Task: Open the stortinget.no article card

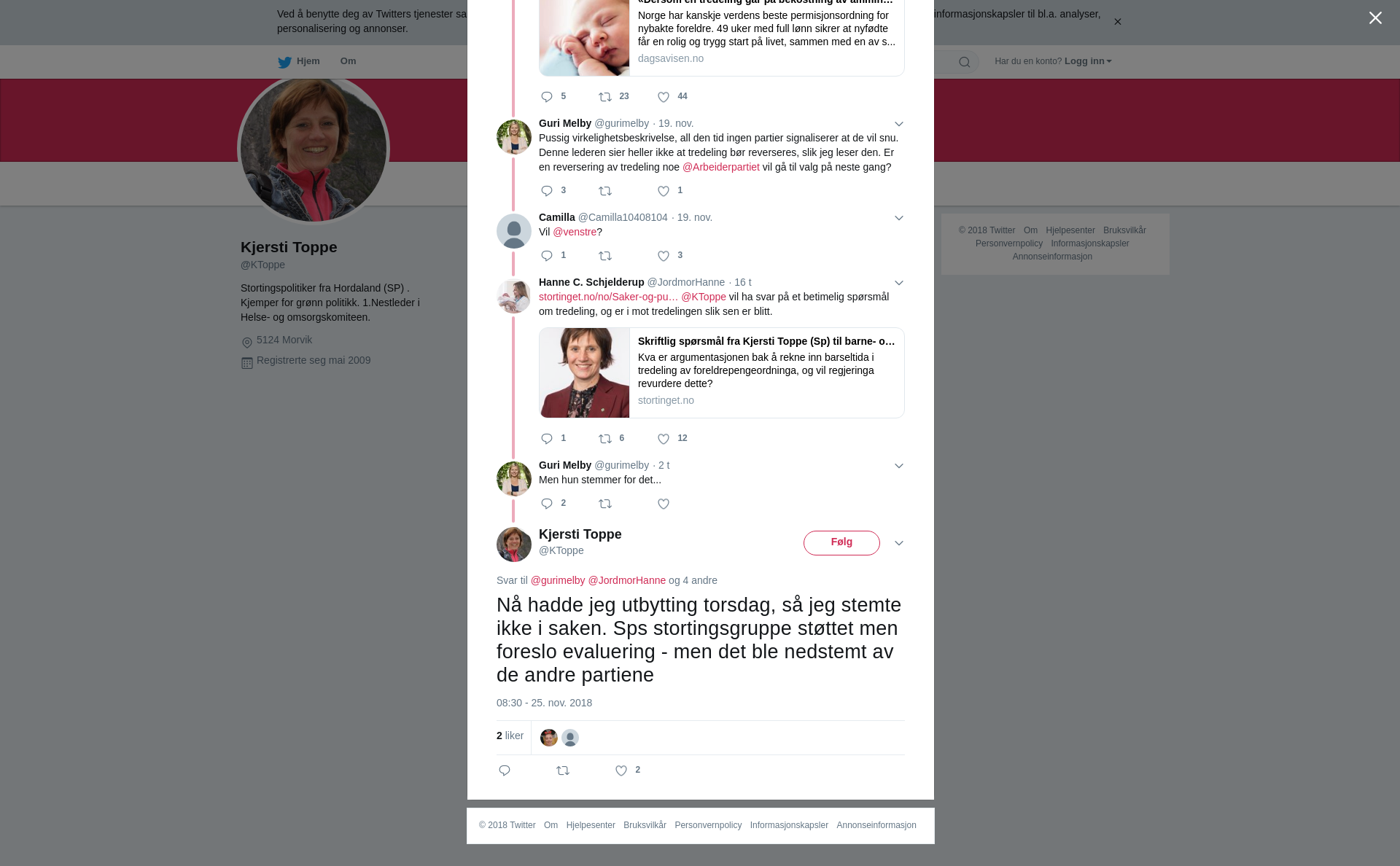Action: (x=722, y=372)
